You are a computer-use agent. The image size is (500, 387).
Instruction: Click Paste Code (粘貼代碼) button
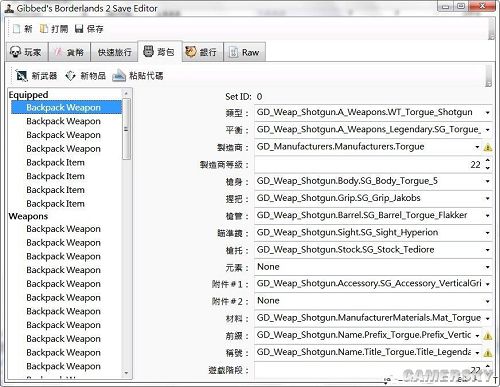pos(138,76)
